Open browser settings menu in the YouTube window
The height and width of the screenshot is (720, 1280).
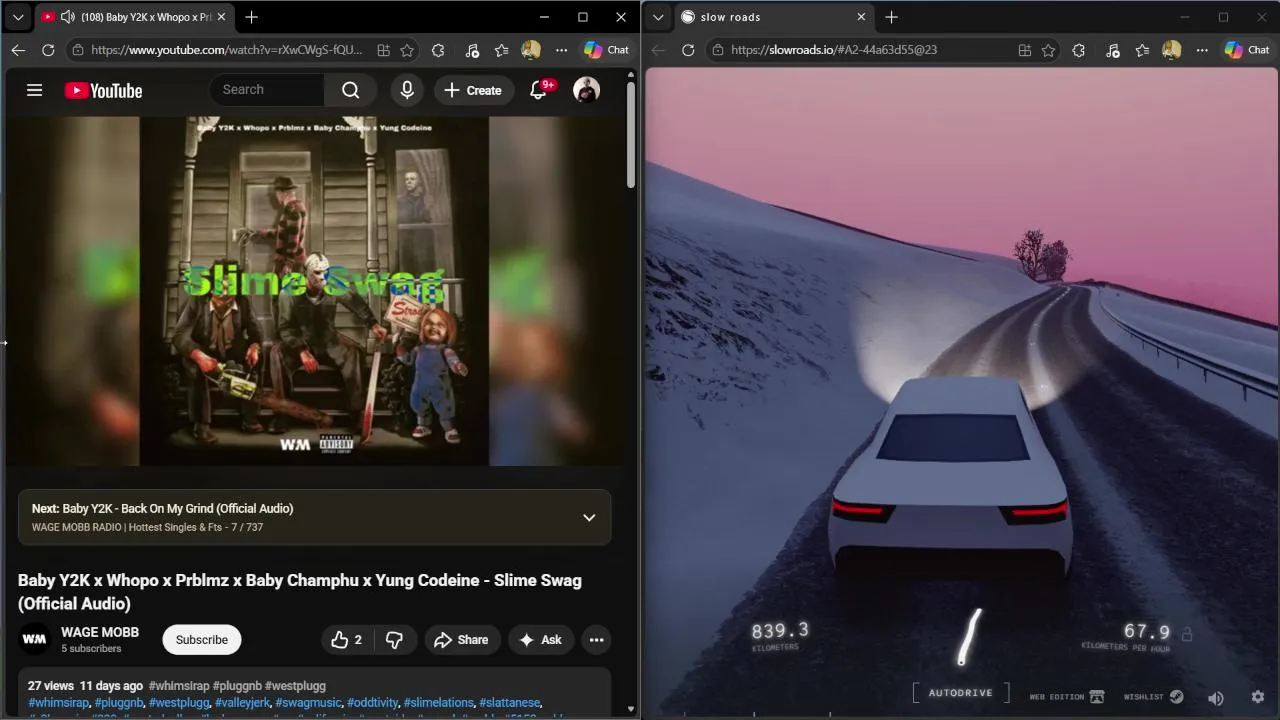[562, 50]
